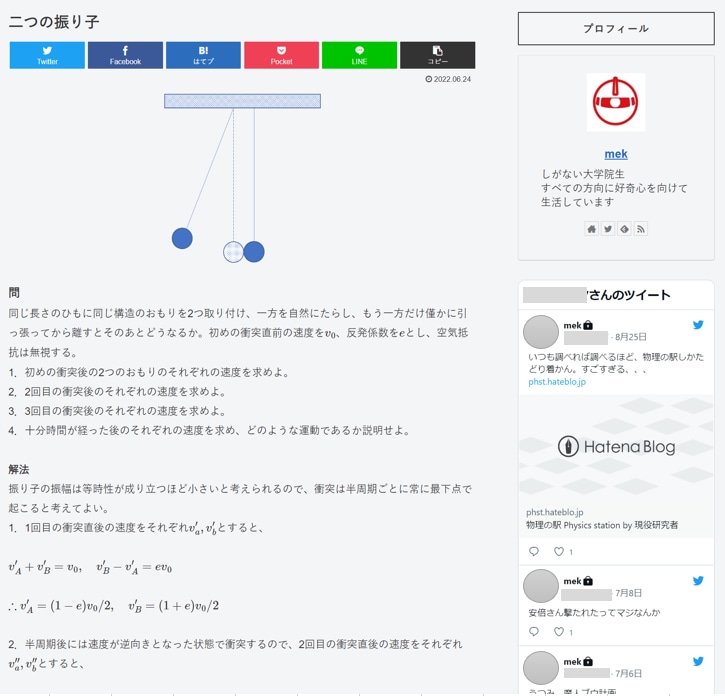Click the mek name on 8月25日 tweet
Image resolution: width=725 pixels, height=696 pixels.
coord(572,326)
